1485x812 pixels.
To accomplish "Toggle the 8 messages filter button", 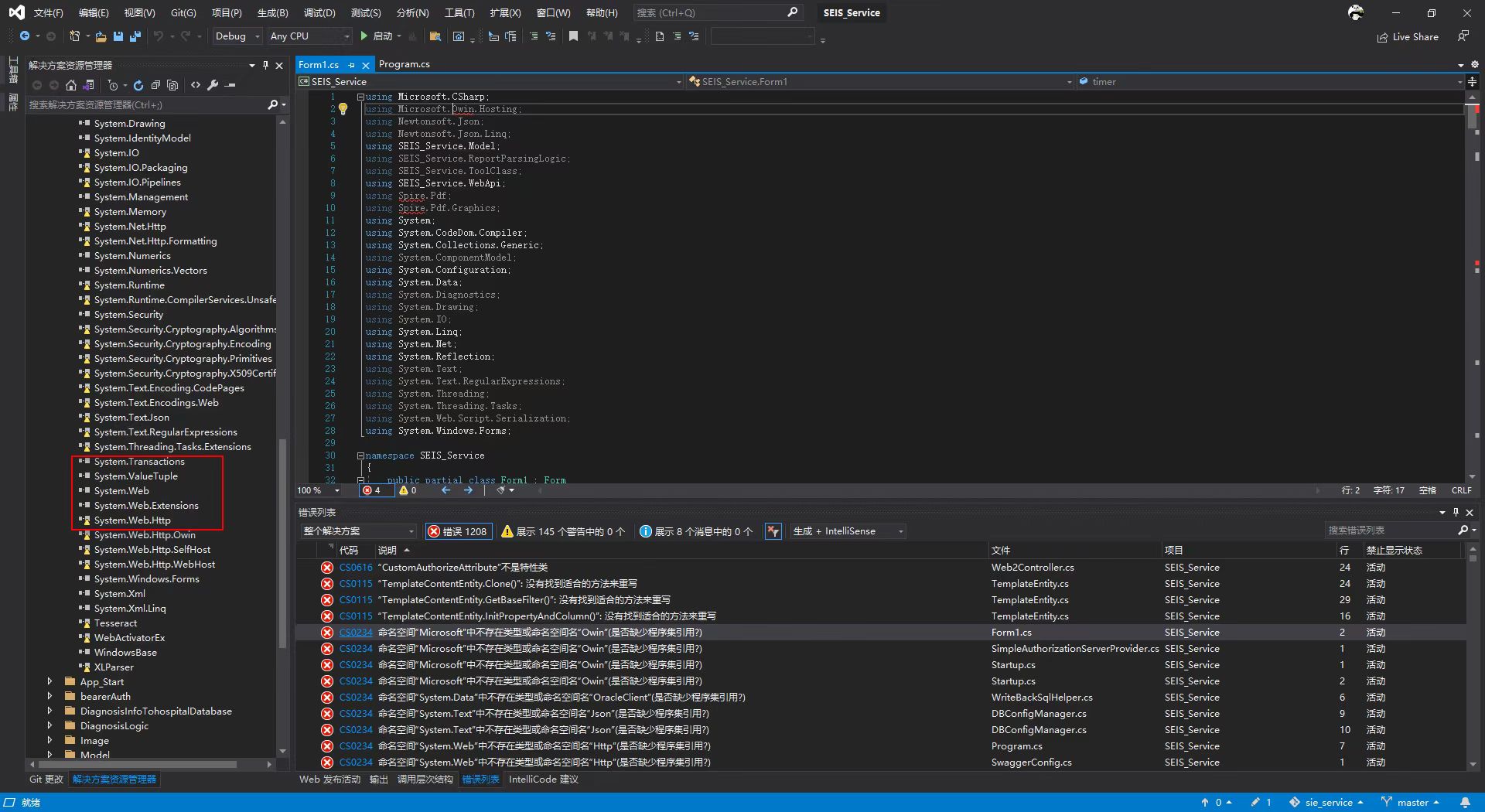I will click(695, 531).
